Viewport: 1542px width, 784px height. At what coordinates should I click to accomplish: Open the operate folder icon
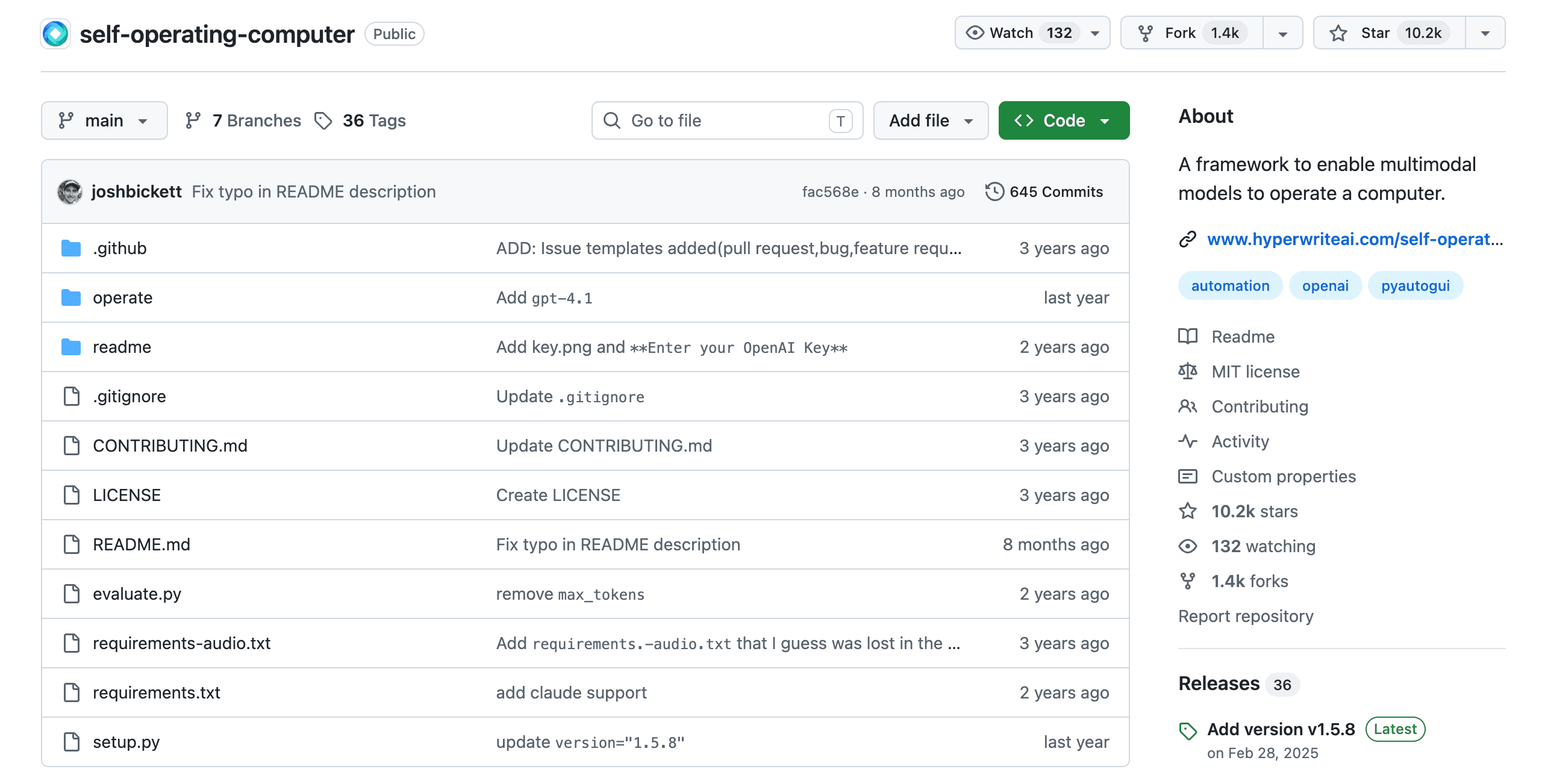pos(71,297)
